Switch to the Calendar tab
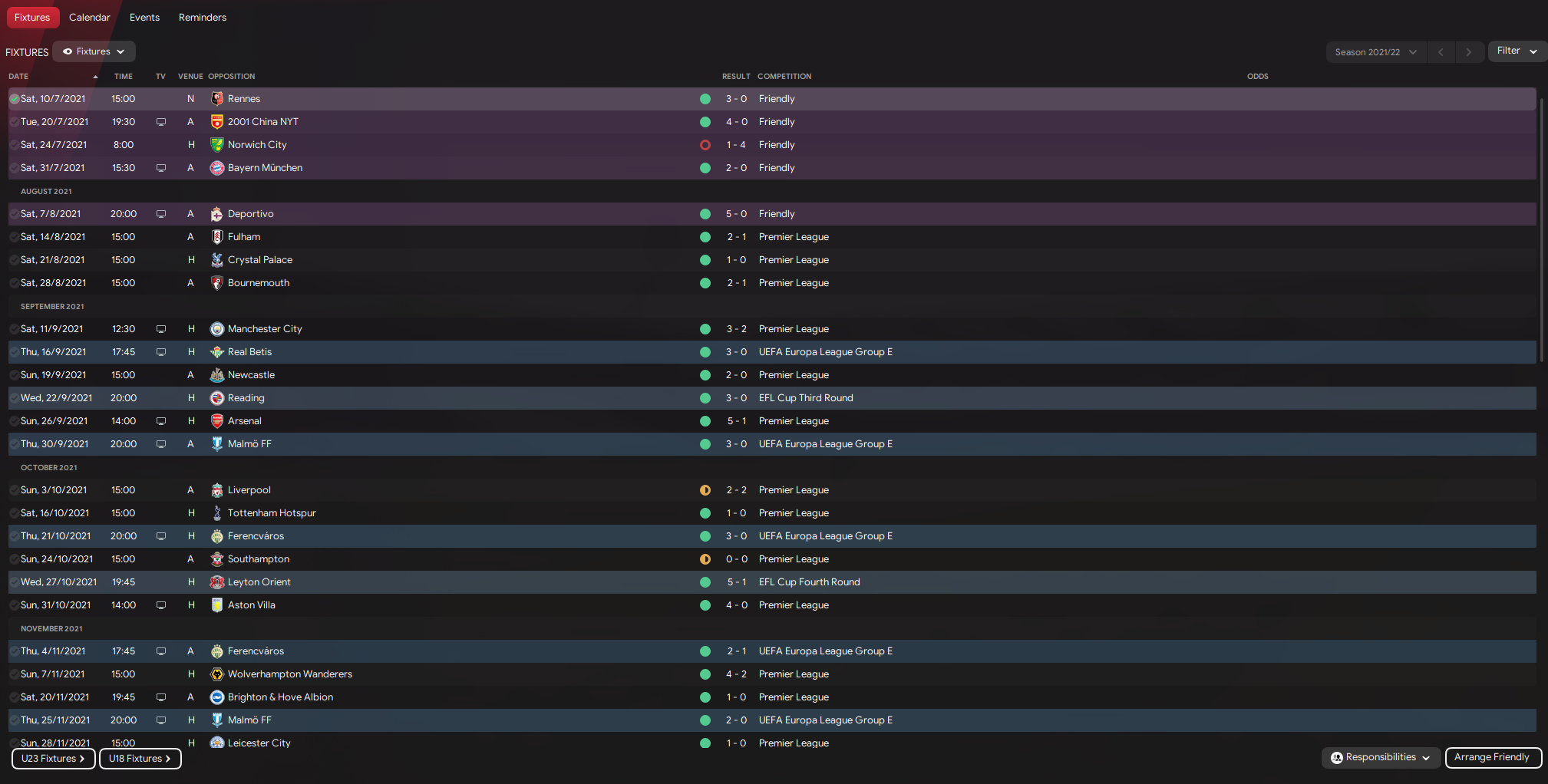Screen dimensions: 1548x784 [x=90, y=17]
